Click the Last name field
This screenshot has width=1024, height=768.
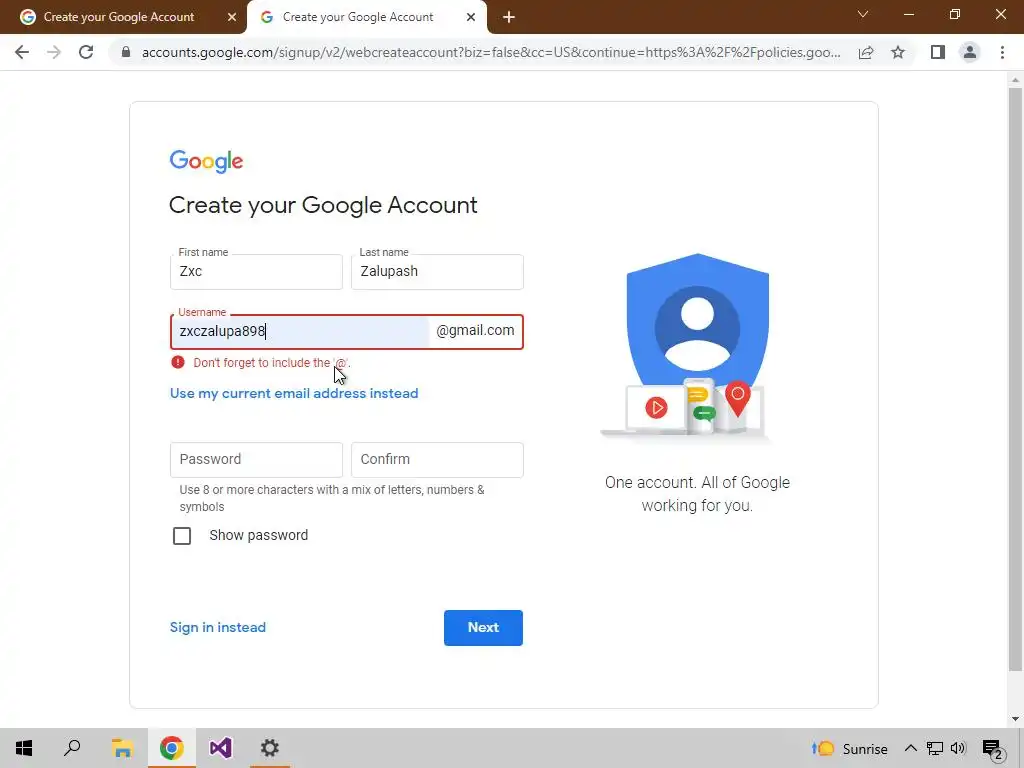(x=437, y=272)
